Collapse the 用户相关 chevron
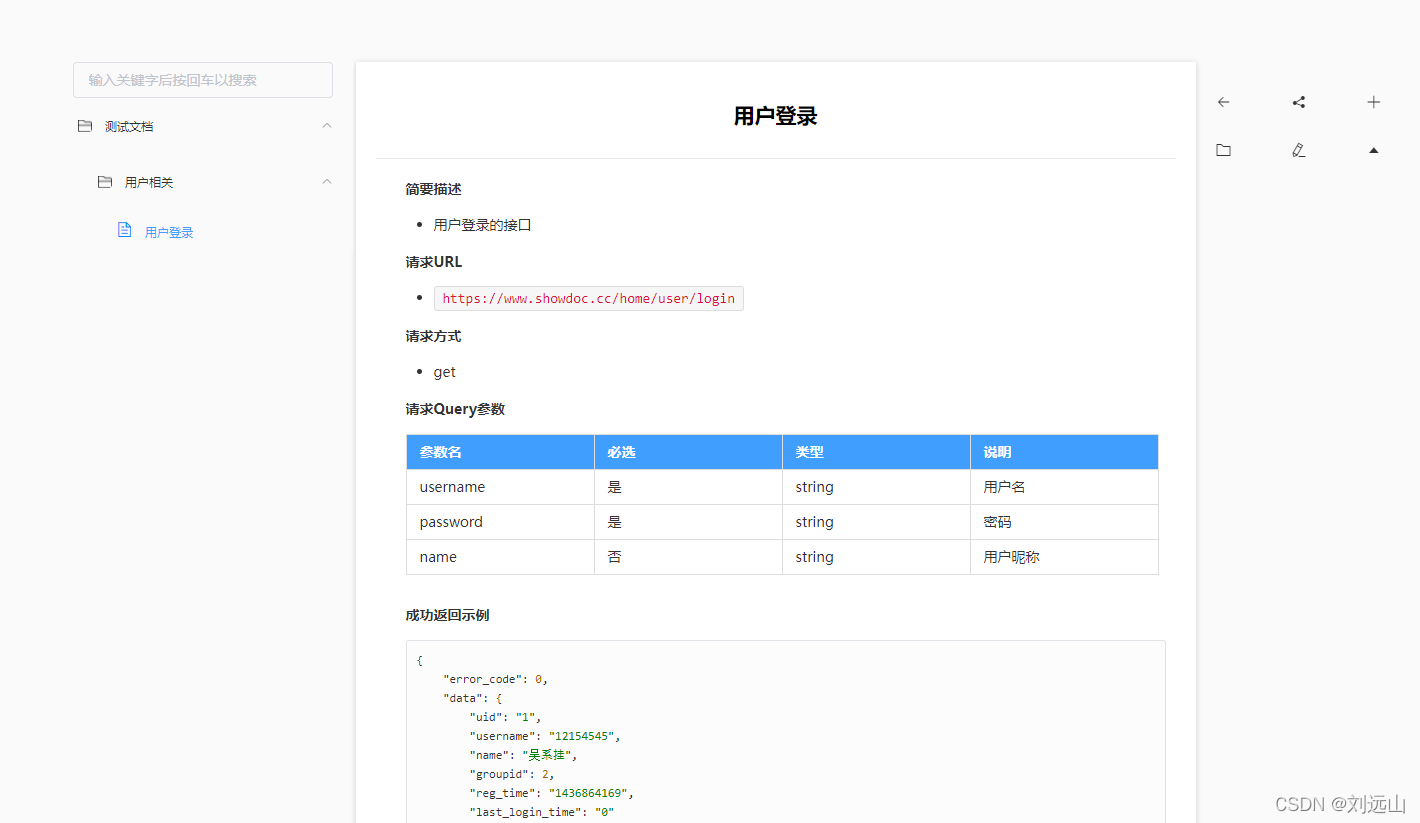Screen dimensions: 1420x823 (327, 182)
